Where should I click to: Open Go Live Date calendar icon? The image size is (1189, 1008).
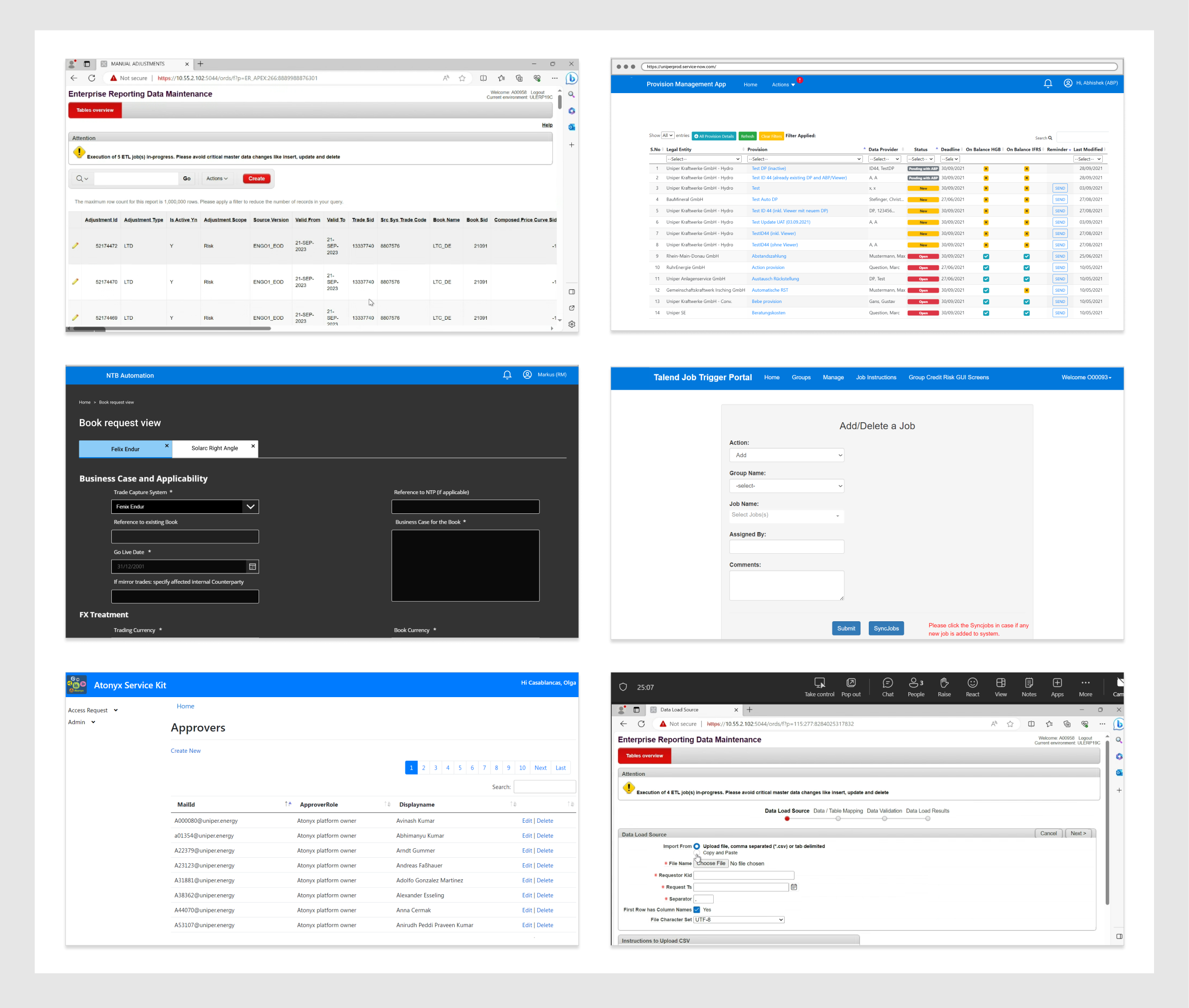252,566
